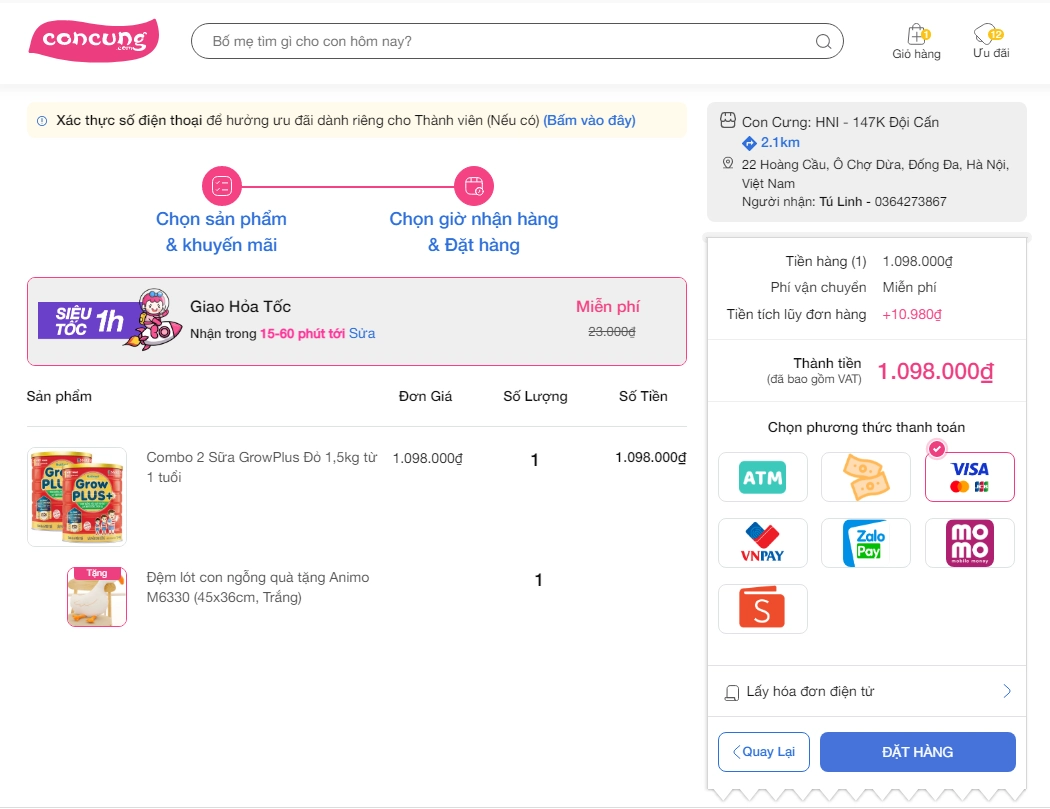
Task: Click the Quay Lại back button
Action: tap(763, 752)
